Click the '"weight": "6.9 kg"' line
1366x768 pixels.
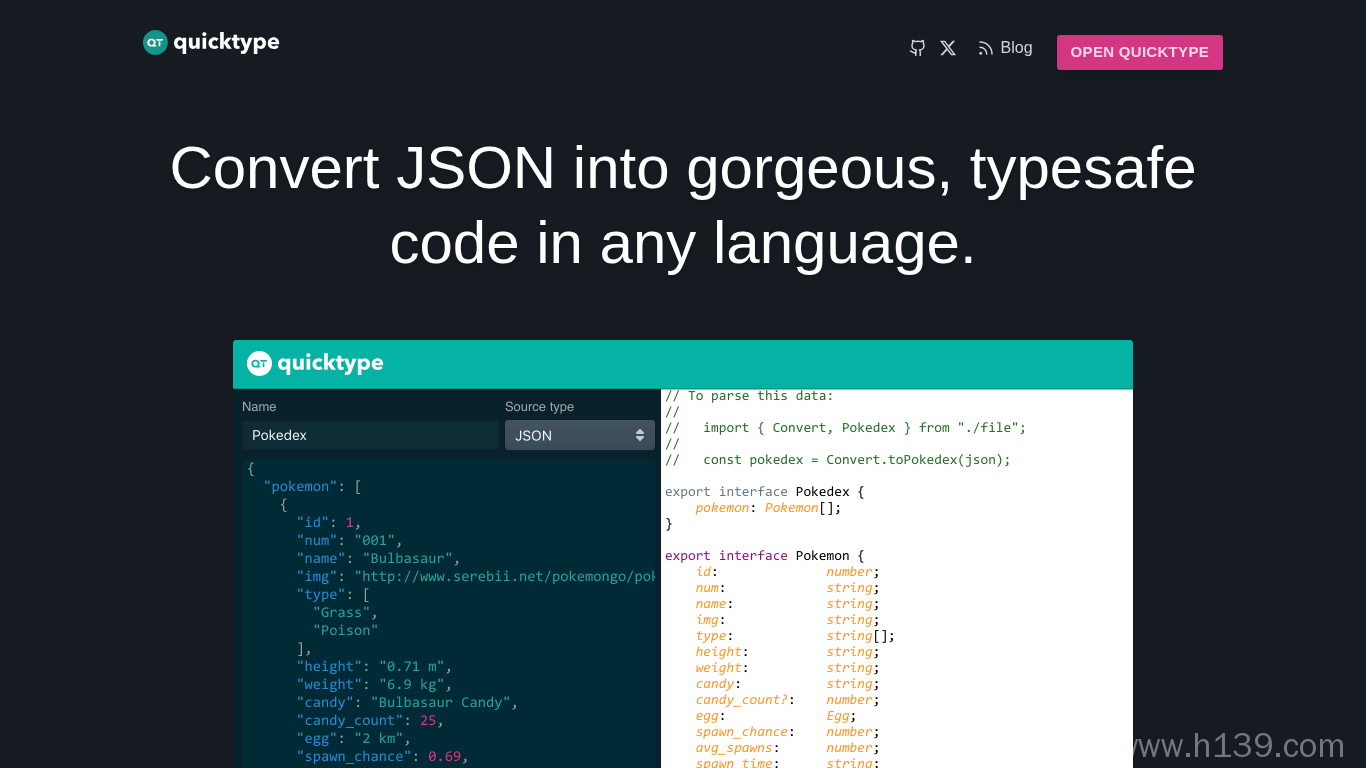pos(374,684)
